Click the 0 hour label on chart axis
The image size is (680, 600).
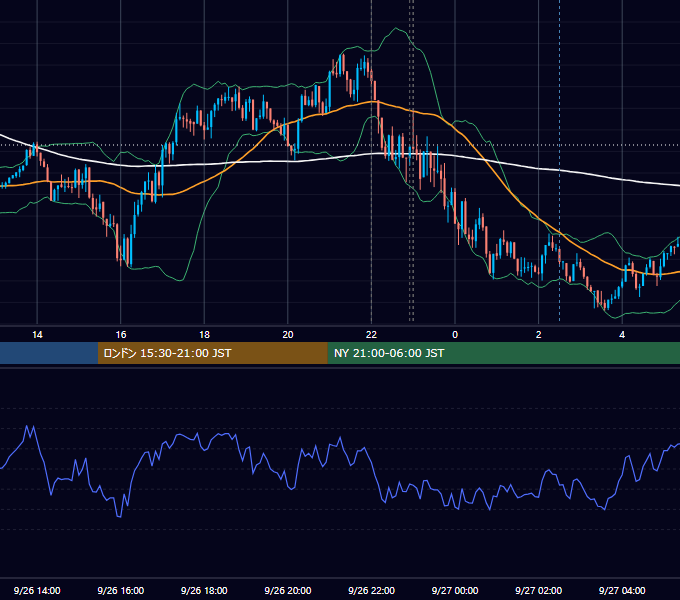(x=455, y=335)
